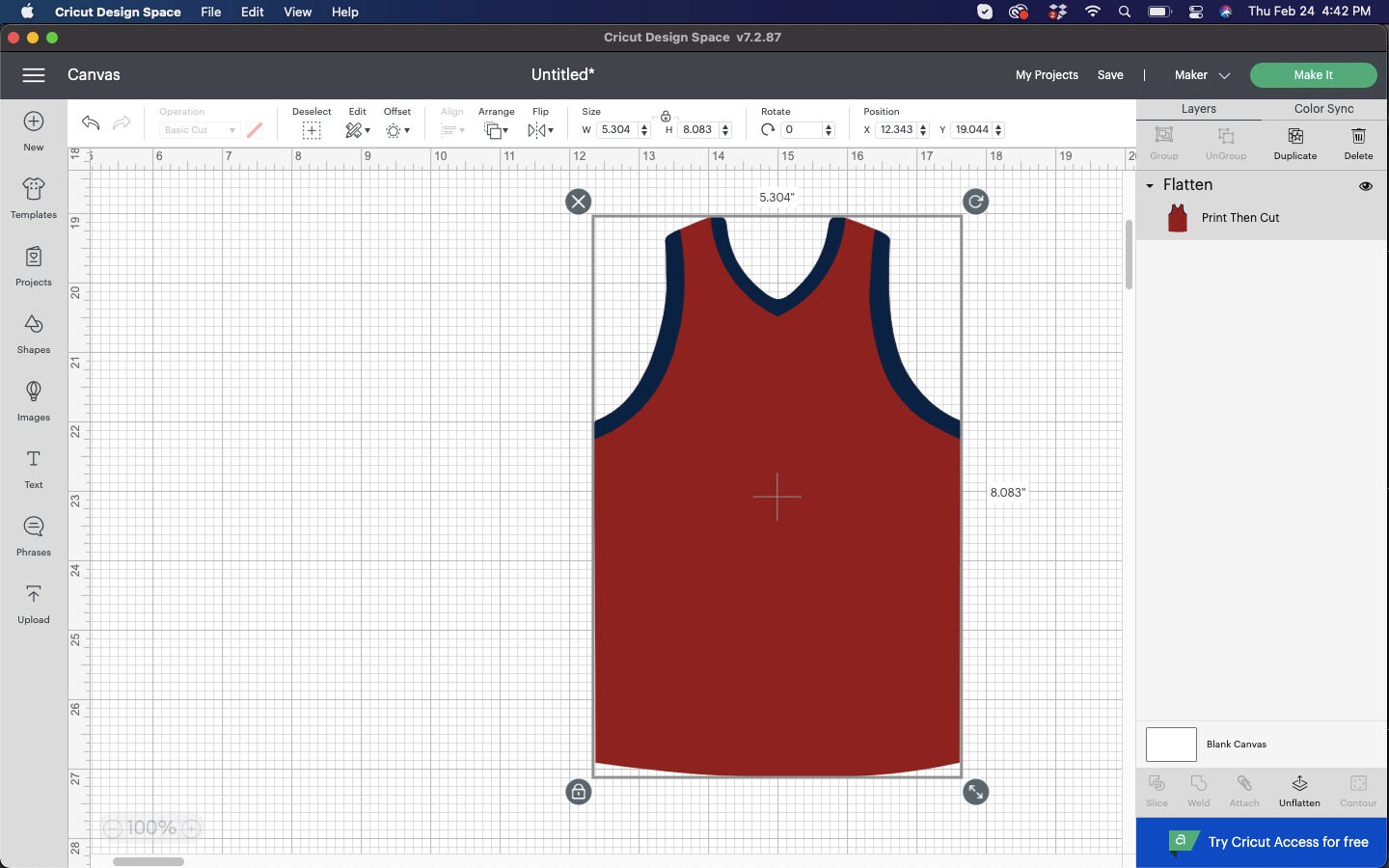The height and width of the screenshot is (868, 1389).
Task: Duplicate the selected layer
Action: coord(1295,145)
